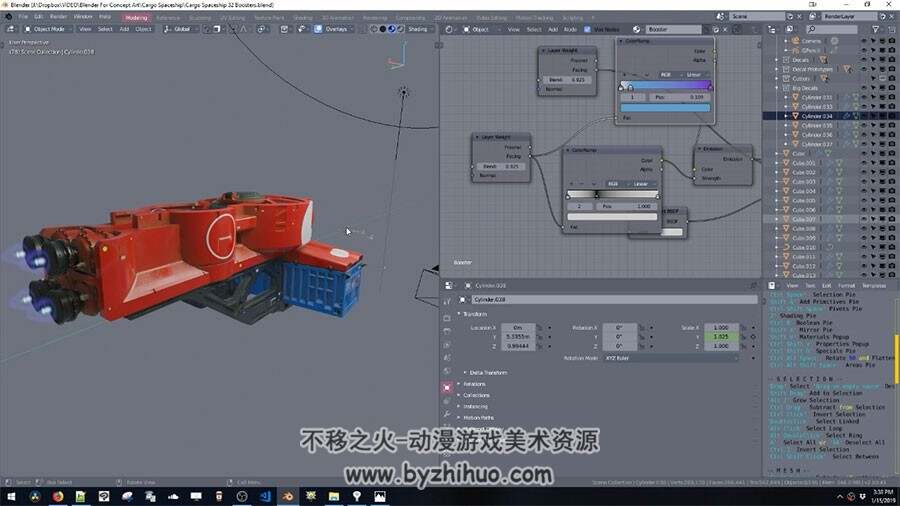900x506 pixels.
Task: Click the Windows Start button
Action: click(11, 496)
